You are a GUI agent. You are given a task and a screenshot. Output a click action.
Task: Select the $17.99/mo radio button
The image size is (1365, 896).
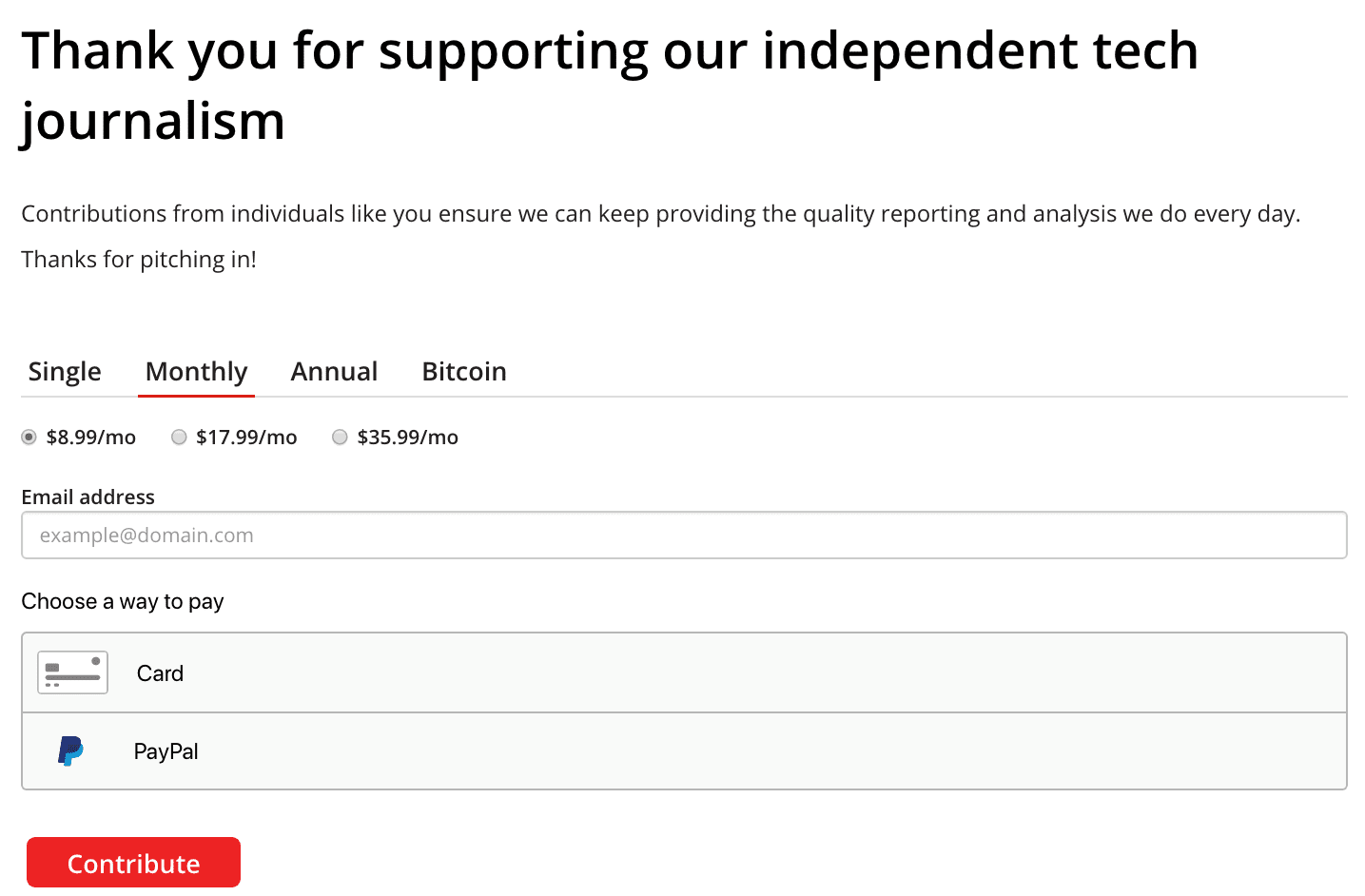(x=179, y=437)
